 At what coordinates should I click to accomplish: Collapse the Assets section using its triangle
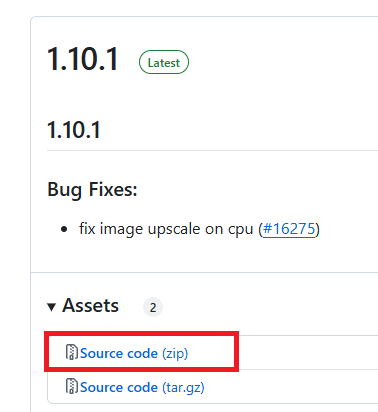(x=51, y=307)
